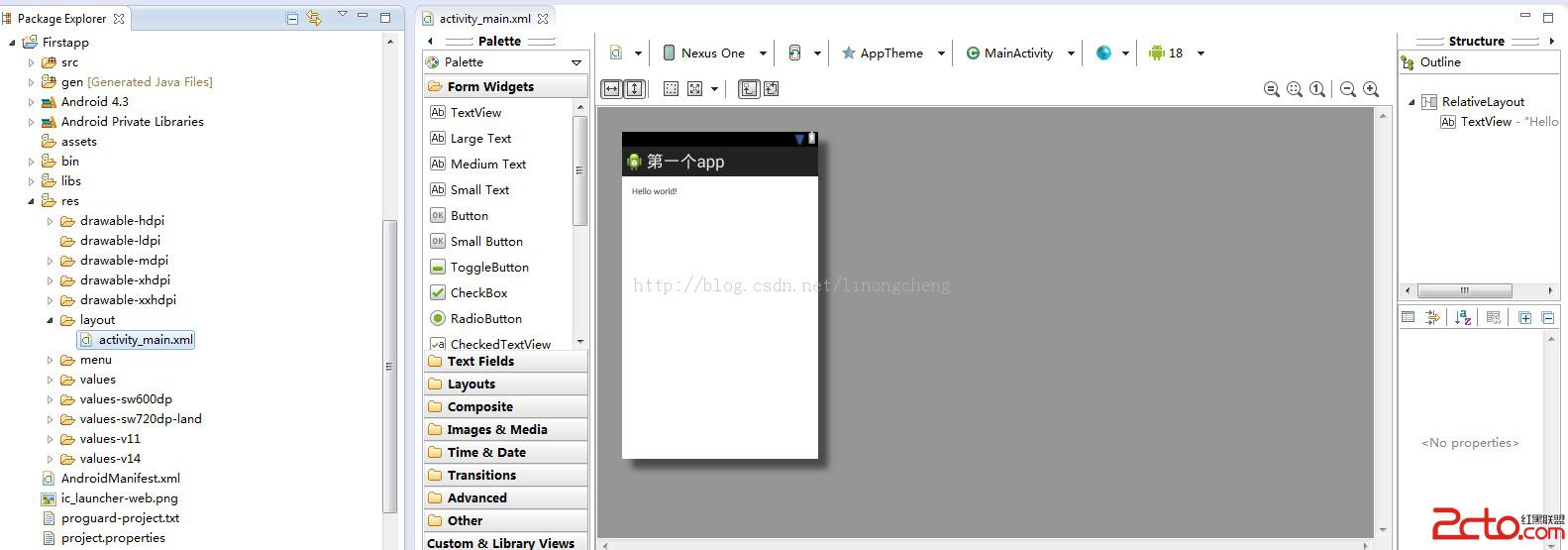Collapse Structure panel using right arrow
Screen dimensions: 1568x550
(1551, 41)
